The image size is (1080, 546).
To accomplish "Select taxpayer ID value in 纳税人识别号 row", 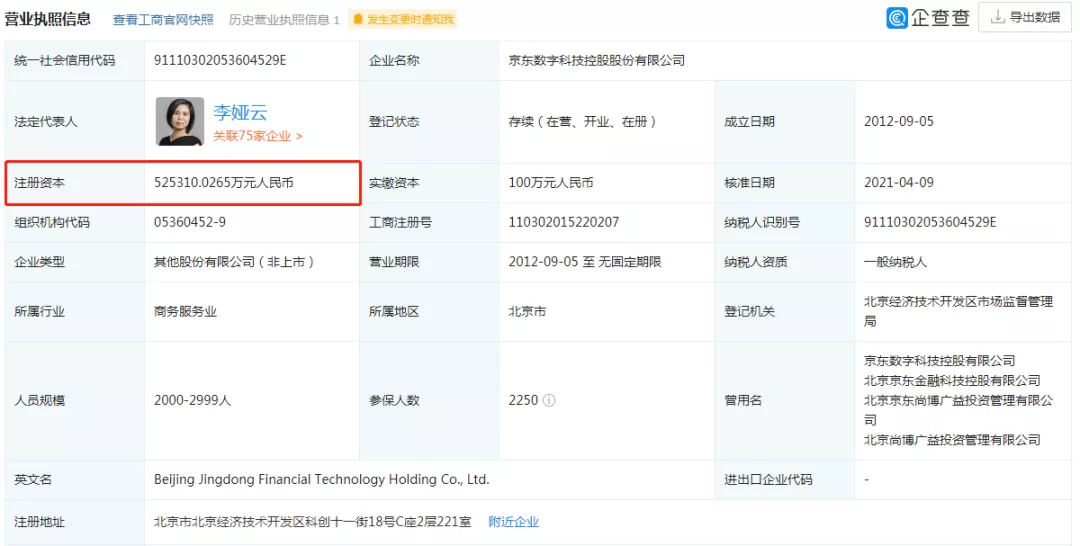I will [x=930, y=222].
